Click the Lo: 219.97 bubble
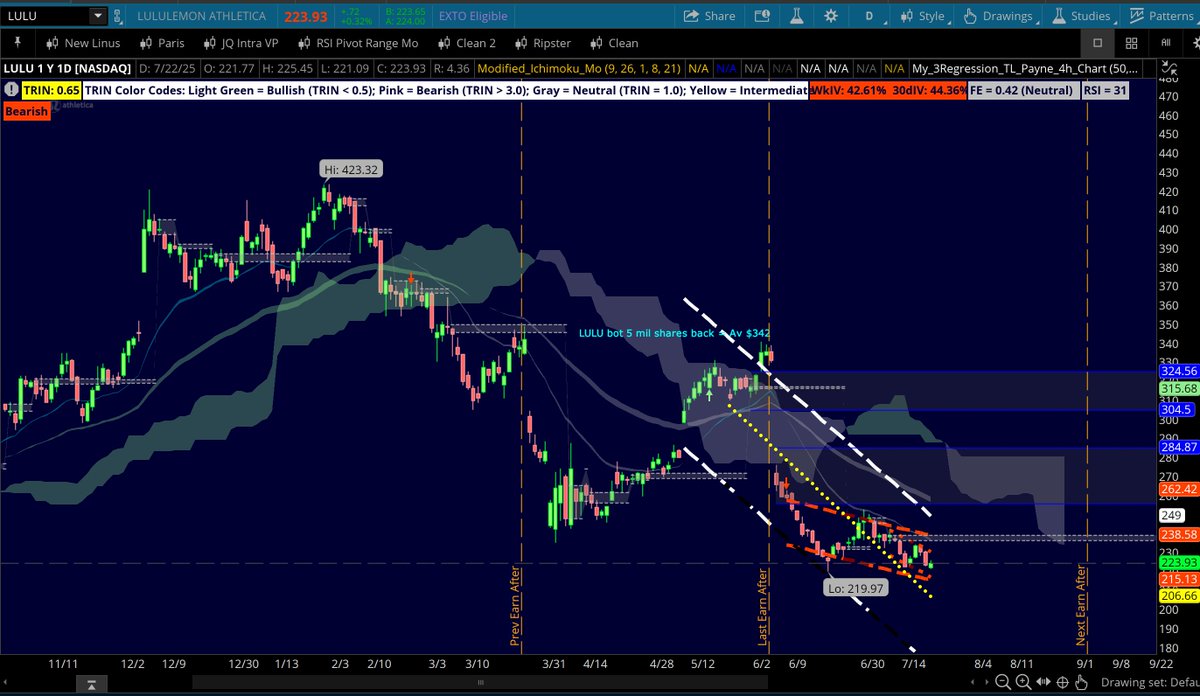 point(853,589)
